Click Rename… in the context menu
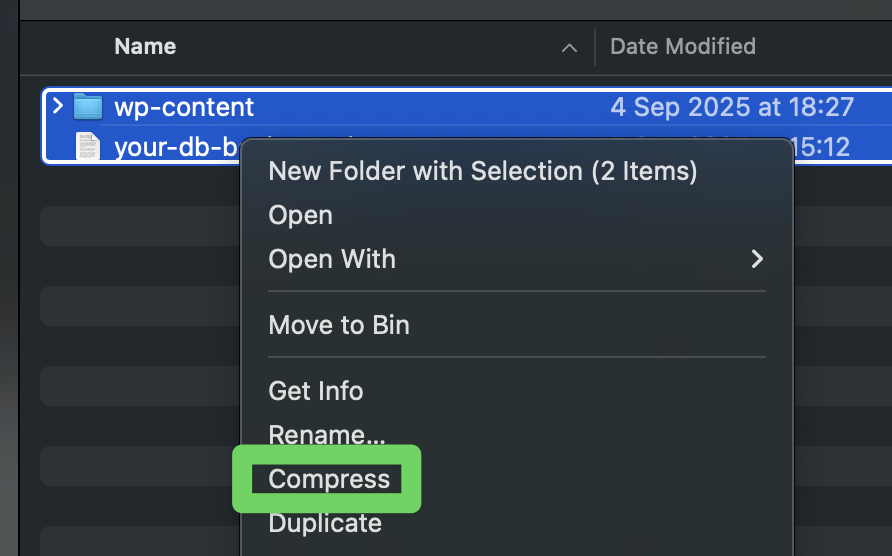This screenshot has height=556, width=892. (x=327, y=435)
